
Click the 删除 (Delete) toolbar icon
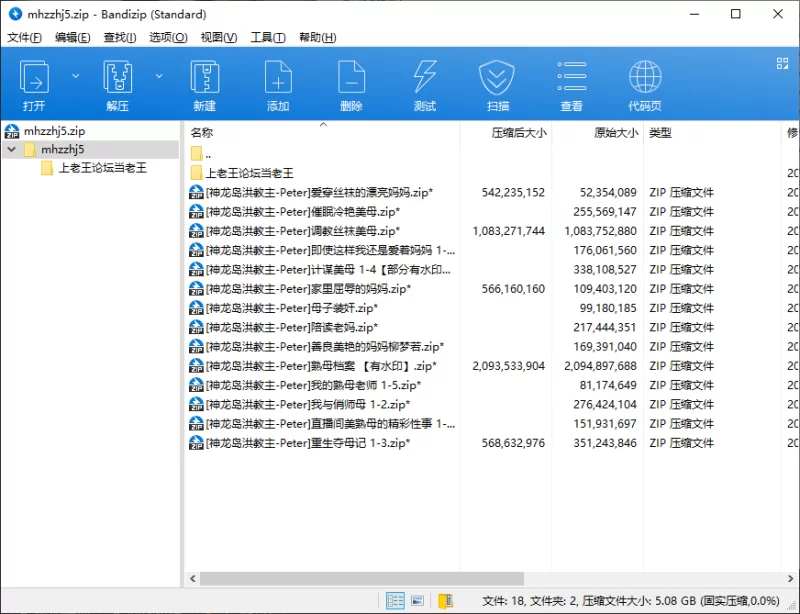[x=351, y=78]
